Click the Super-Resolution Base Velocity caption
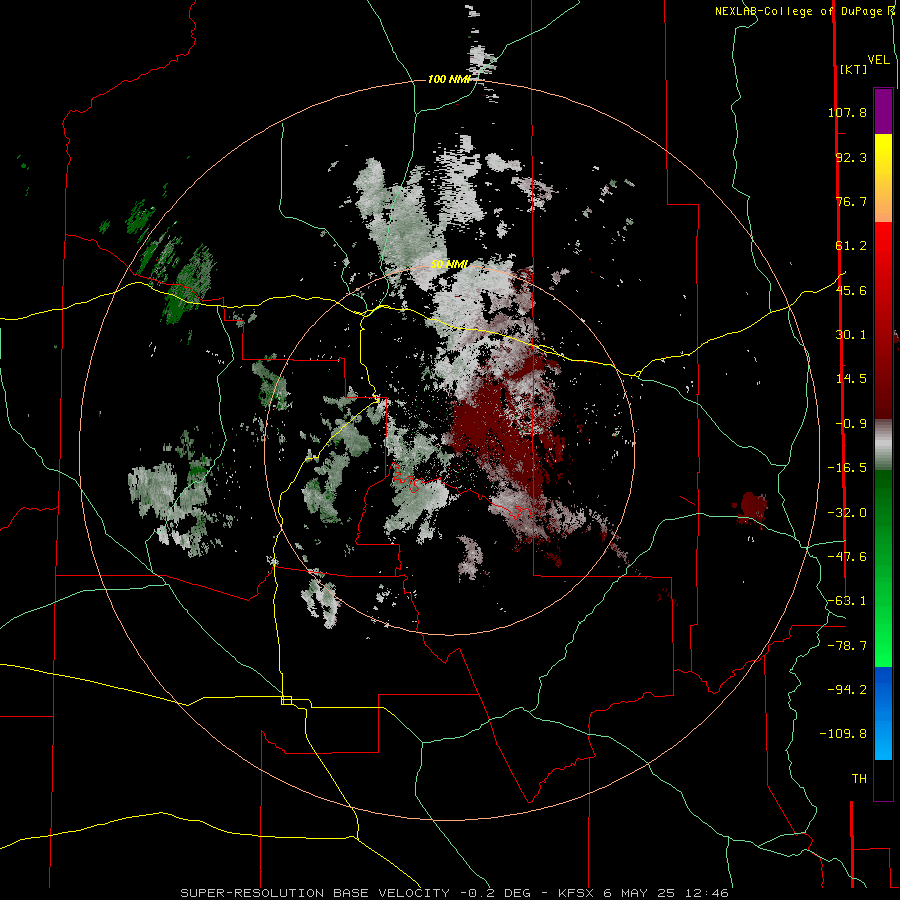 tap(455, 893)
